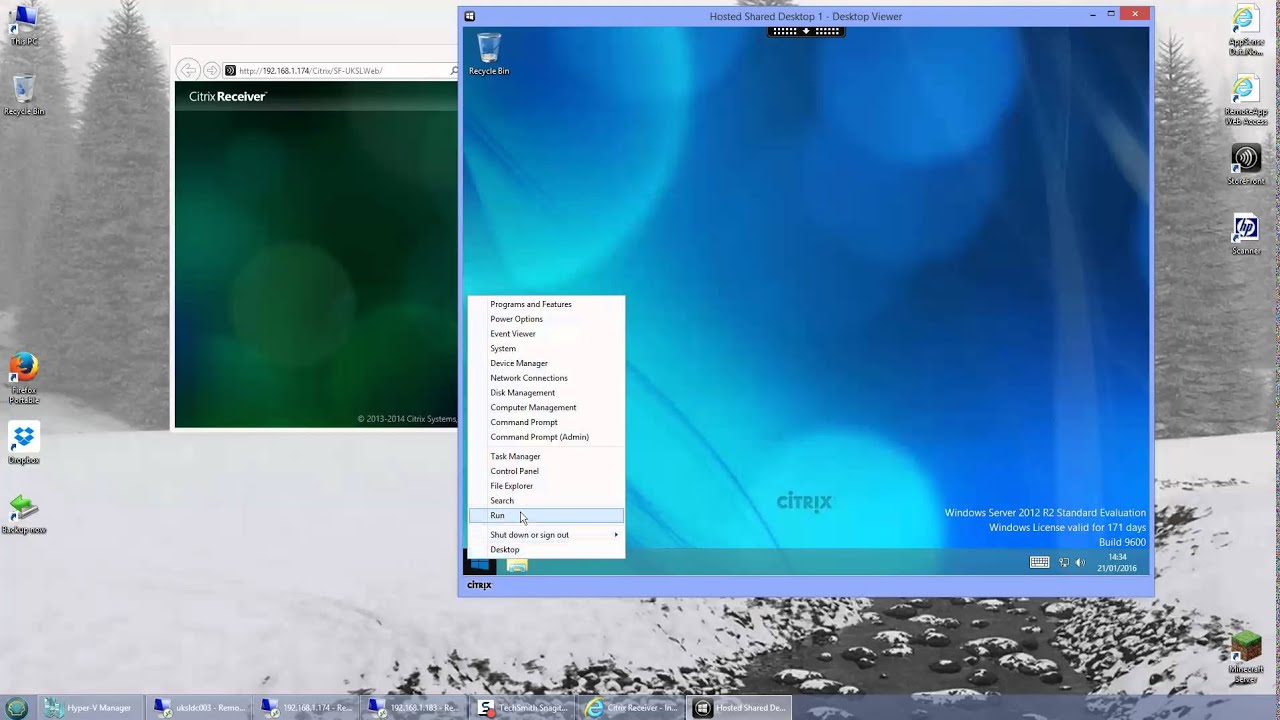Choose System in the Start context menu
Viewport: 1280px width, 720px height.
pyautogui.click(x=546, y=348)
